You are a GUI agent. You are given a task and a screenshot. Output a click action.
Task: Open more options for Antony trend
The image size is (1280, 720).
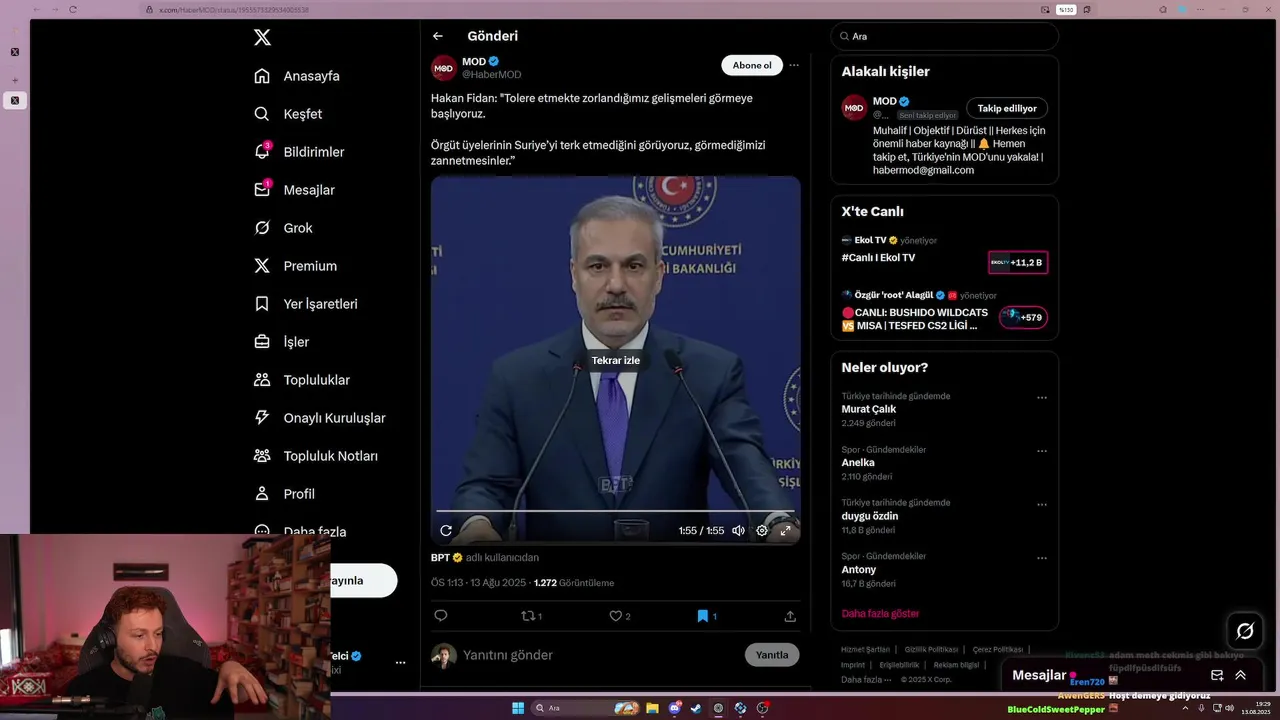coord(1042,558)
